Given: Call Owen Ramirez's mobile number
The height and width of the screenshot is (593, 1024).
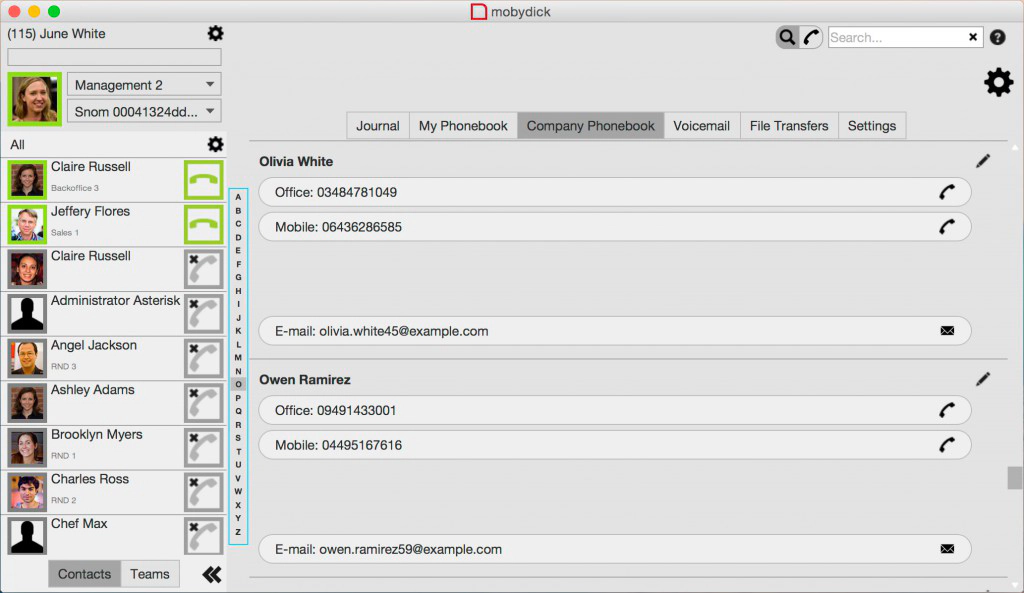Looking at the screenshot, I should point(946,445).
